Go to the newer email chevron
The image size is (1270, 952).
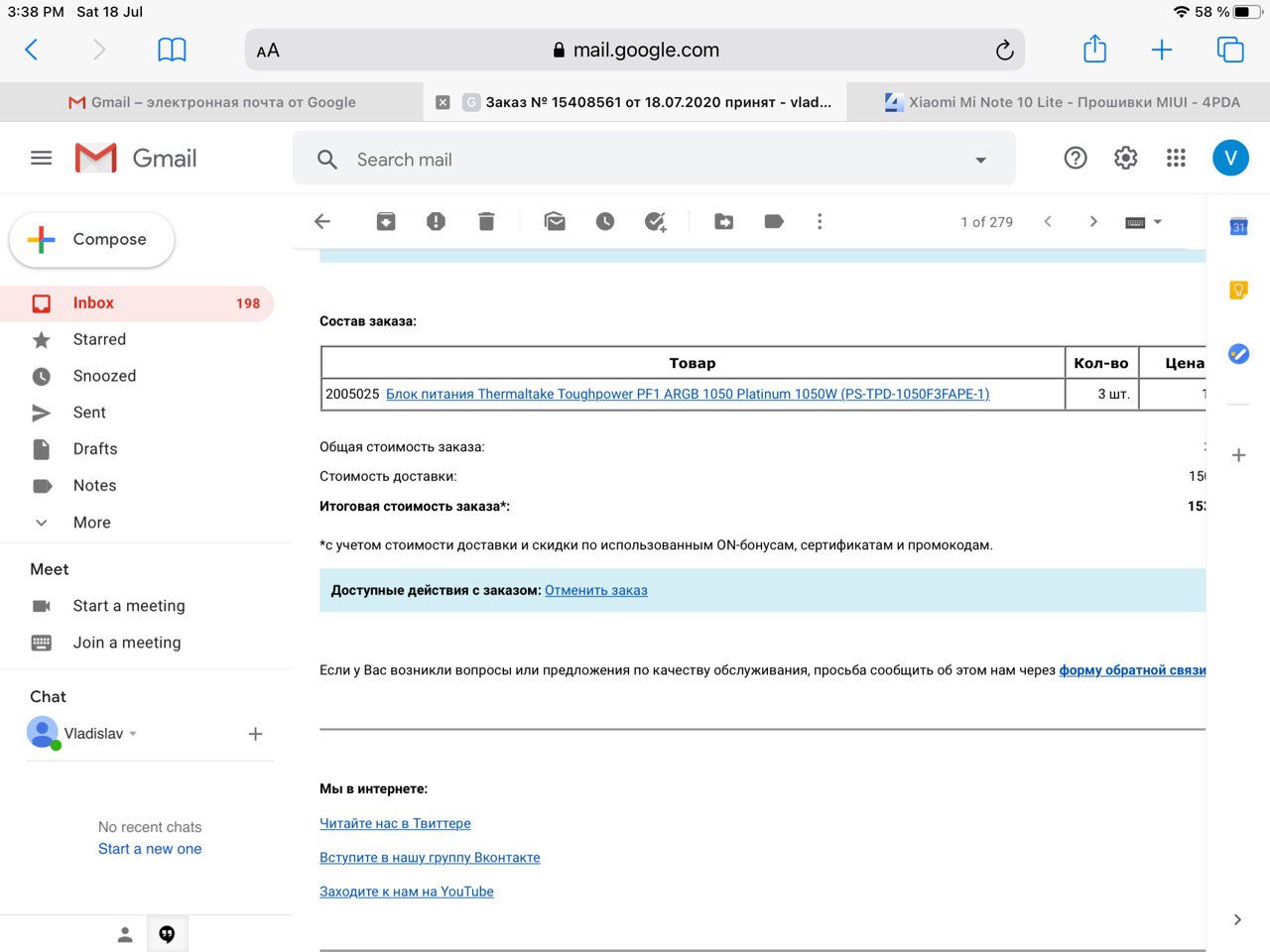pos(1048,221)
